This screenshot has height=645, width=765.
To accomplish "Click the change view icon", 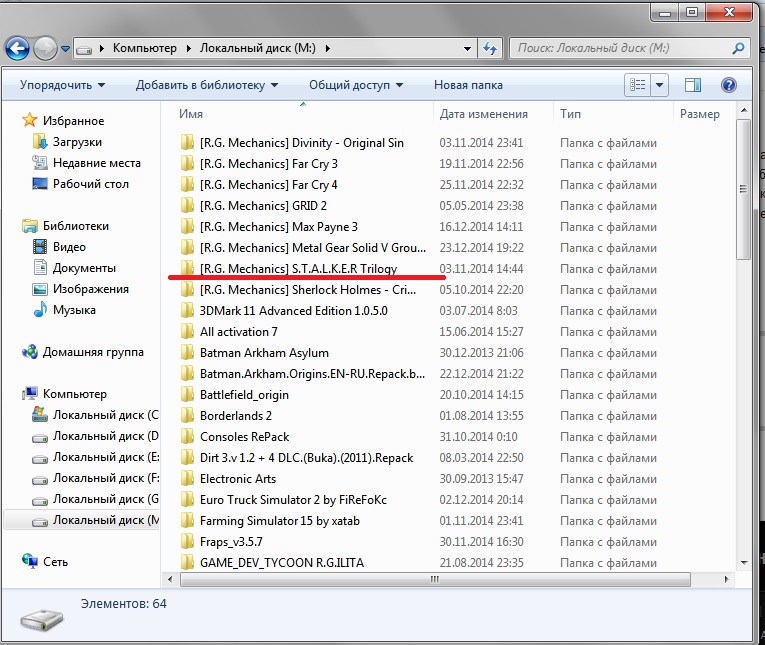I will click(638, 85).
